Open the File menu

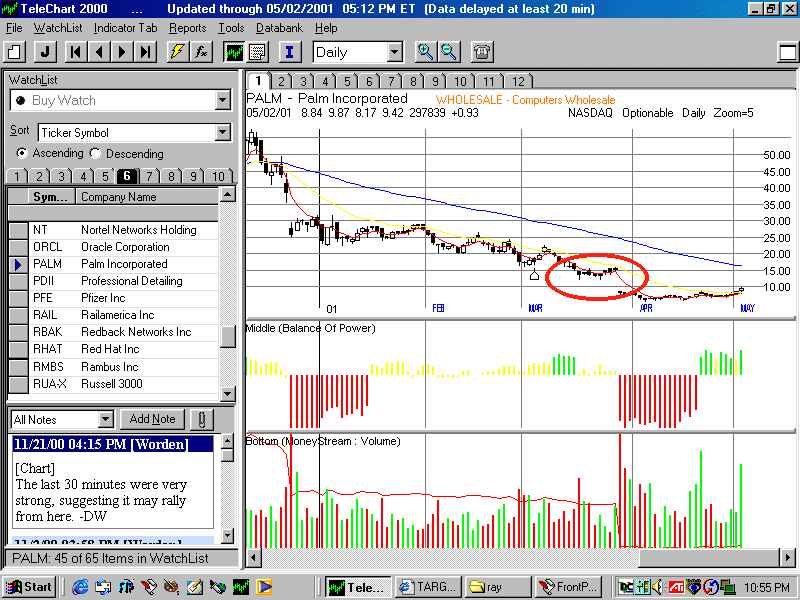(14, 28)
